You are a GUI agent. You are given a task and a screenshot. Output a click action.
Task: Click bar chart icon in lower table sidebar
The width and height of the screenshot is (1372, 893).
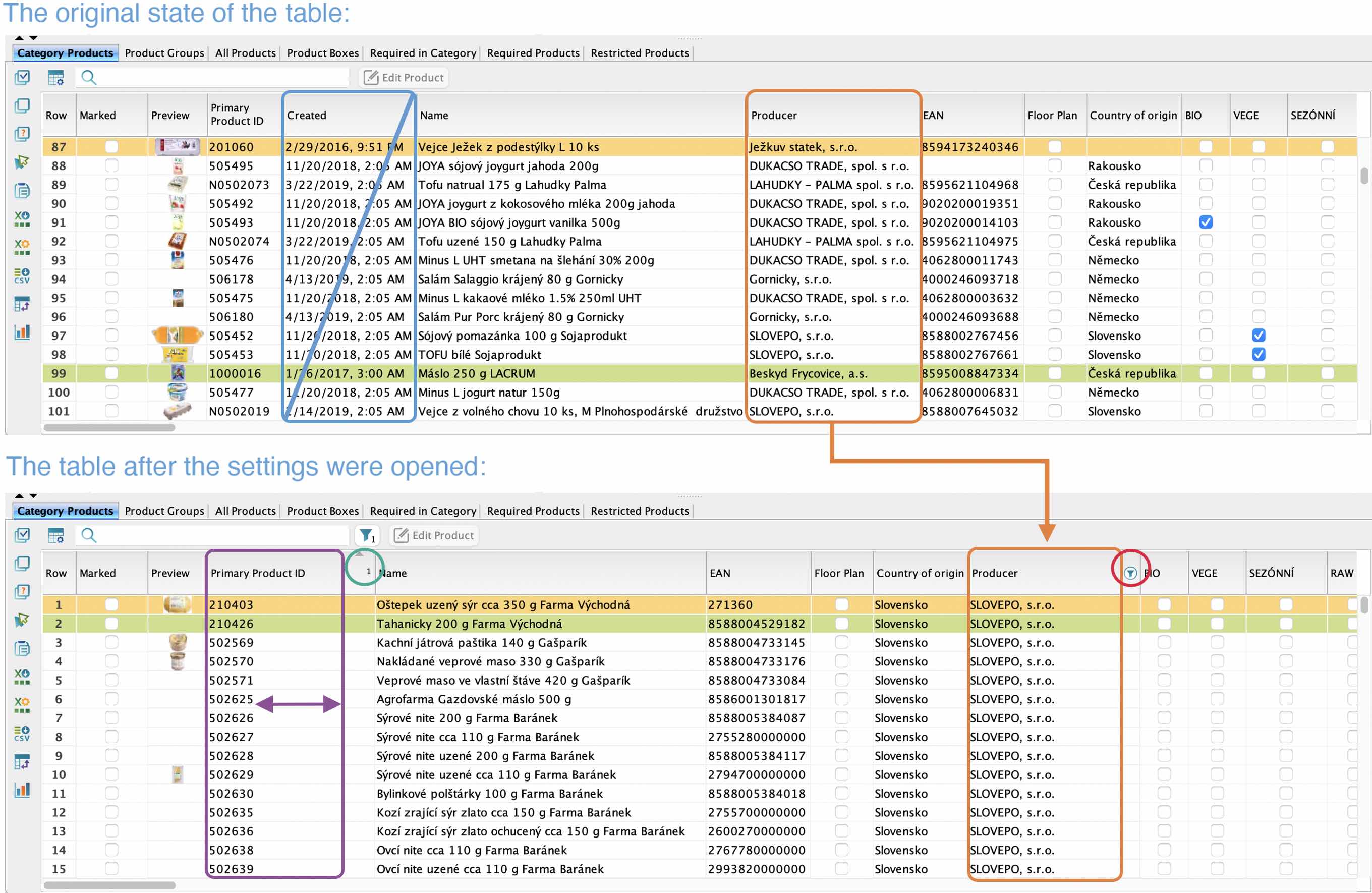pyautogui.click(x=22, y=789)
